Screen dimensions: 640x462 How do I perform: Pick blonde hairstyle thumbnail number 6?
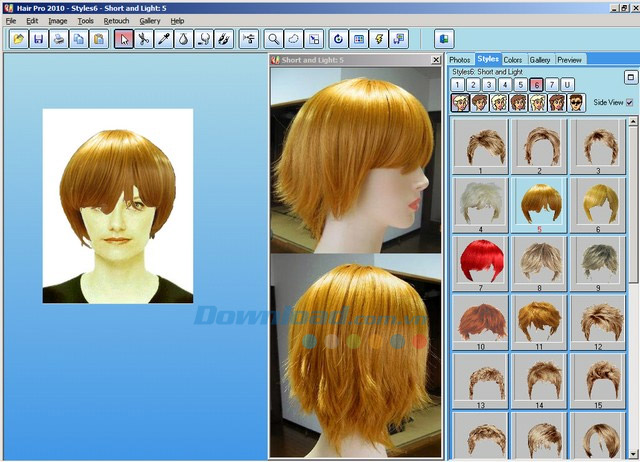598,205
